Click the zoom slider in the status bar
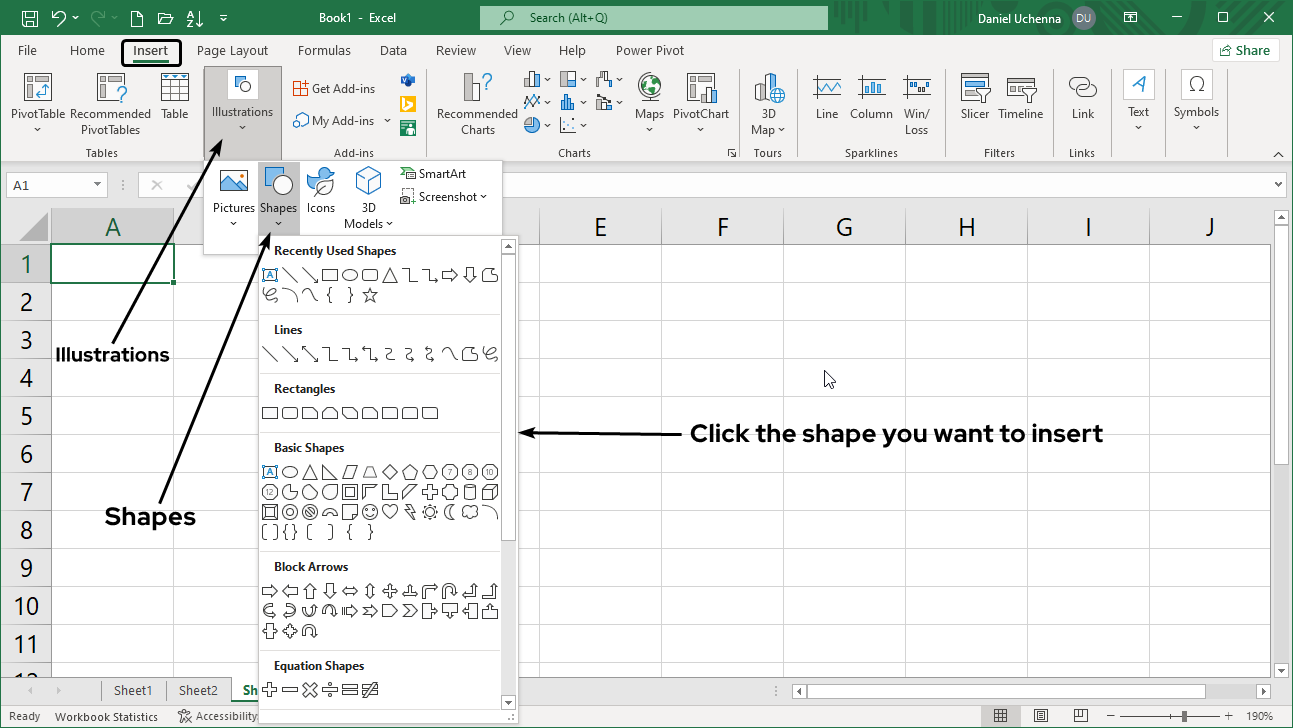Image resolution: width=1293 pixels, height=728 pixels. (x=1184, y=716)
